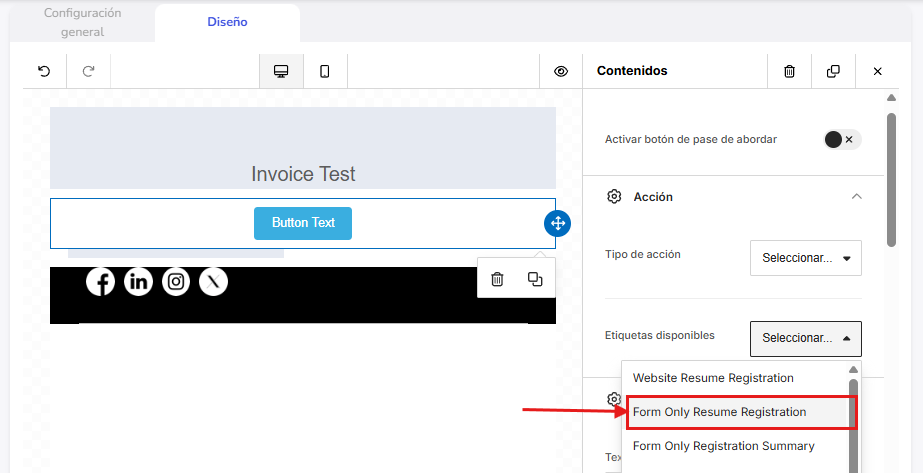Click the Facebook social icon
This screenshot has width=923, height=473.
[x=100, y=282]
